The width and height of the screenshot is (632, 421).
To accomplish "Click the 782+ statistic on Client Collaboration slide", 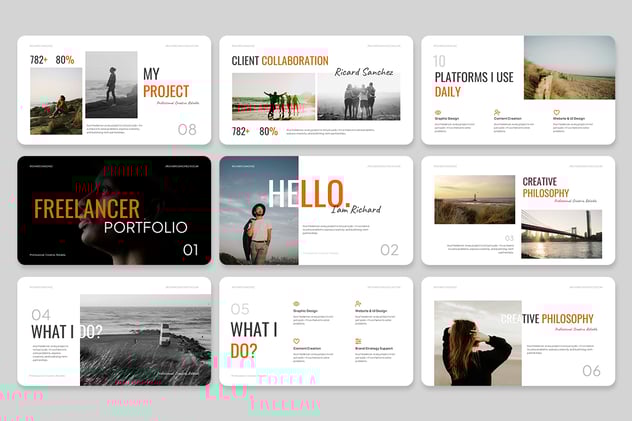I will tap(241, 131).
